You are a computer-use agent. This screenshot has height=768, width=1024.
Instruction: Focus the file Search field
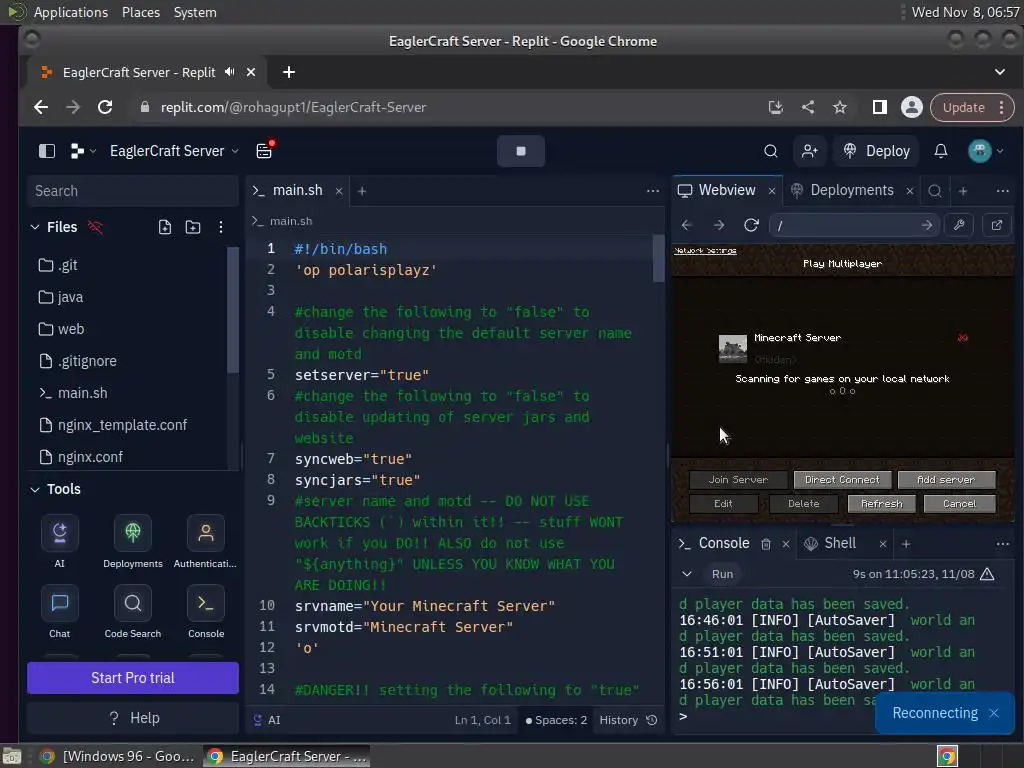point(133,191)
